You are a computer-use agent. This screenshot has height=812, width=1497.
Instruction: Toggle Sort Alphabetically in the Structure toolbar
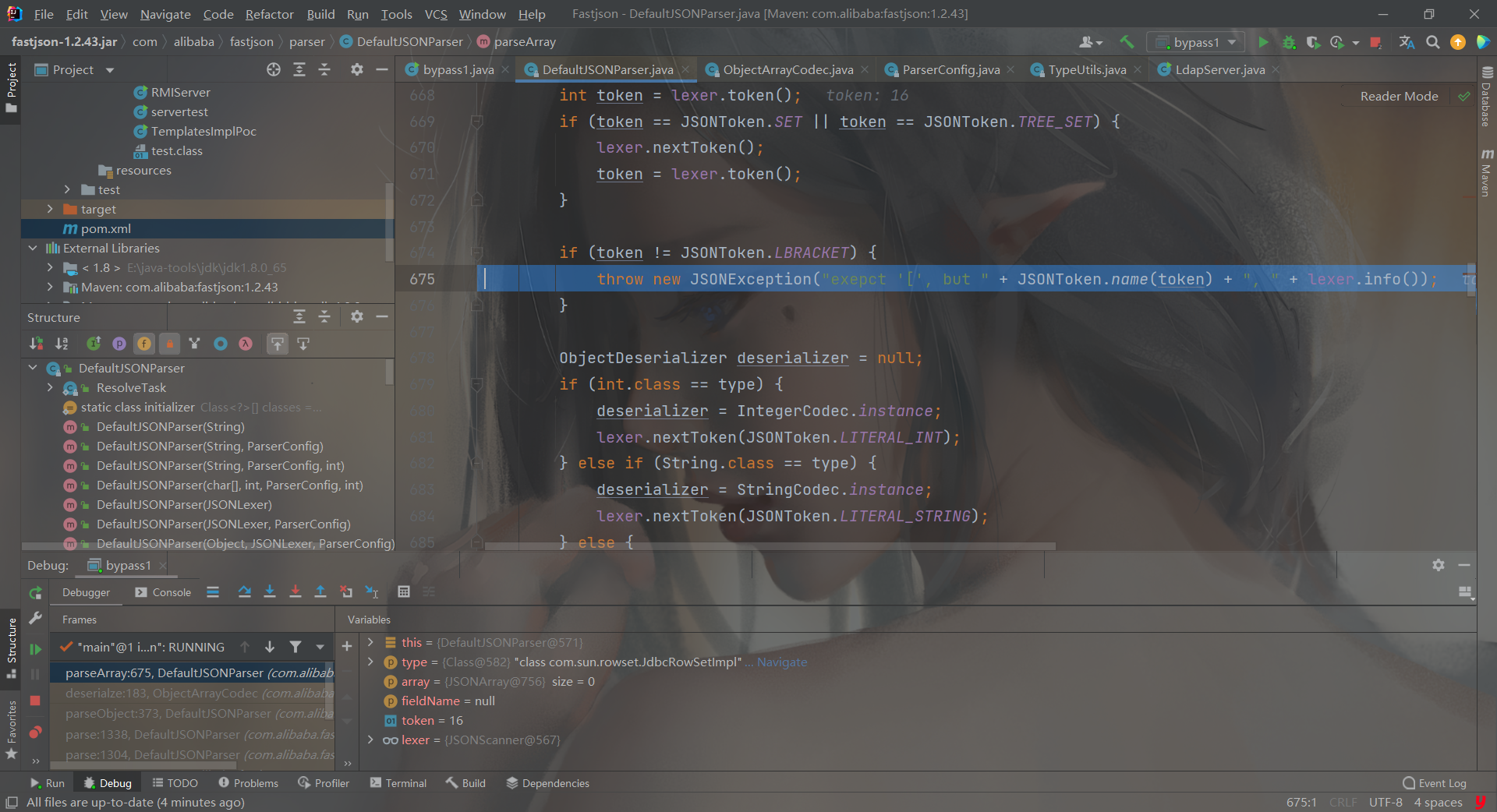[62, 344]
